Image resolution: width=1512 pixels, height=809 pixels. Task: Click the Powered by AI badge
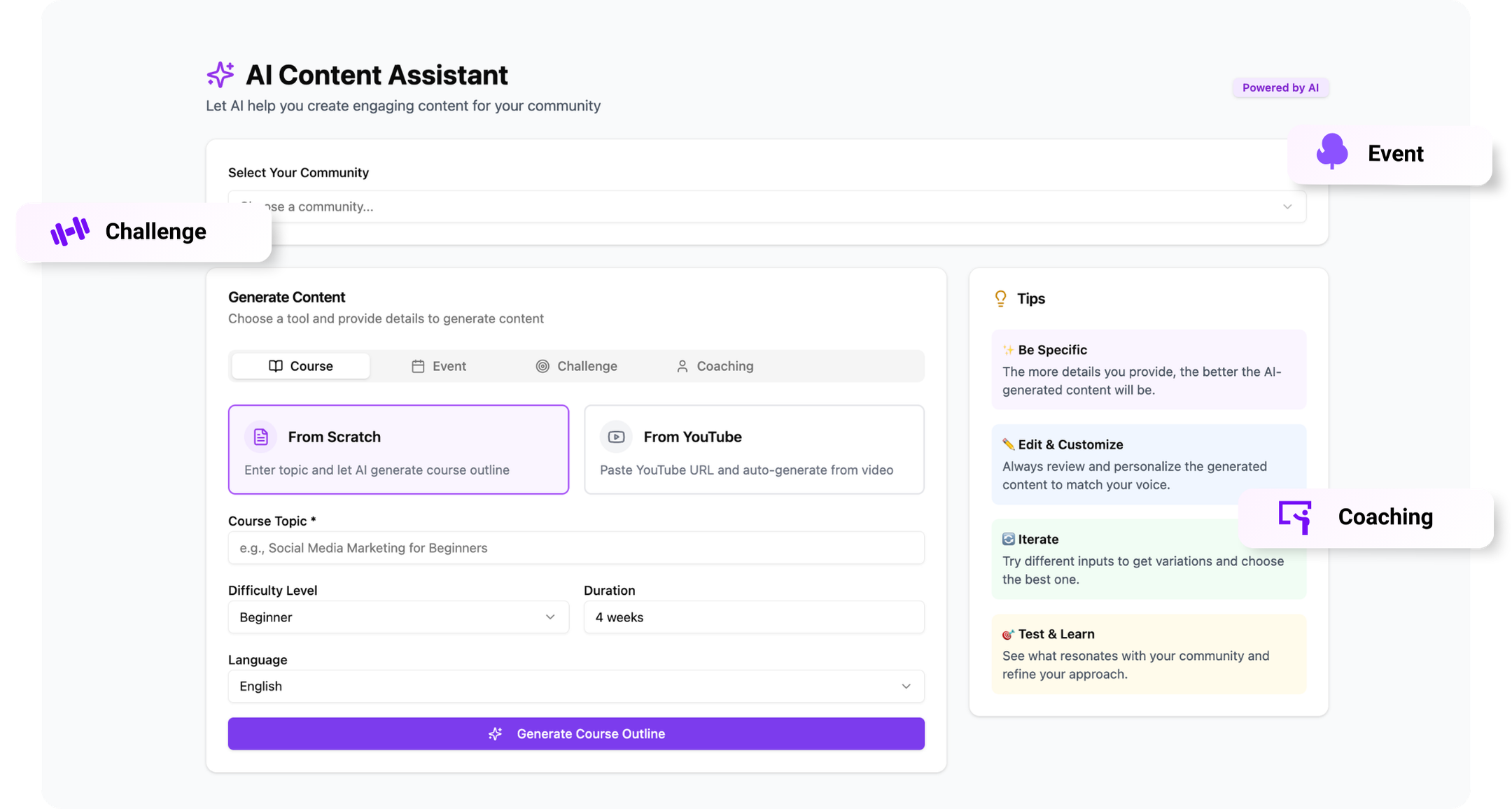click(1280, 87)
